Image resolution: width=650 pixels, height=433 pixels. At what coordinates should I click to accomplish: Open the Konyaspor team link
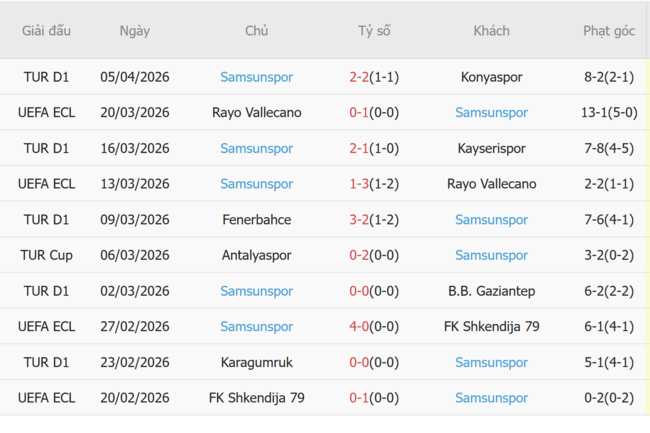[x=491, y=77]
